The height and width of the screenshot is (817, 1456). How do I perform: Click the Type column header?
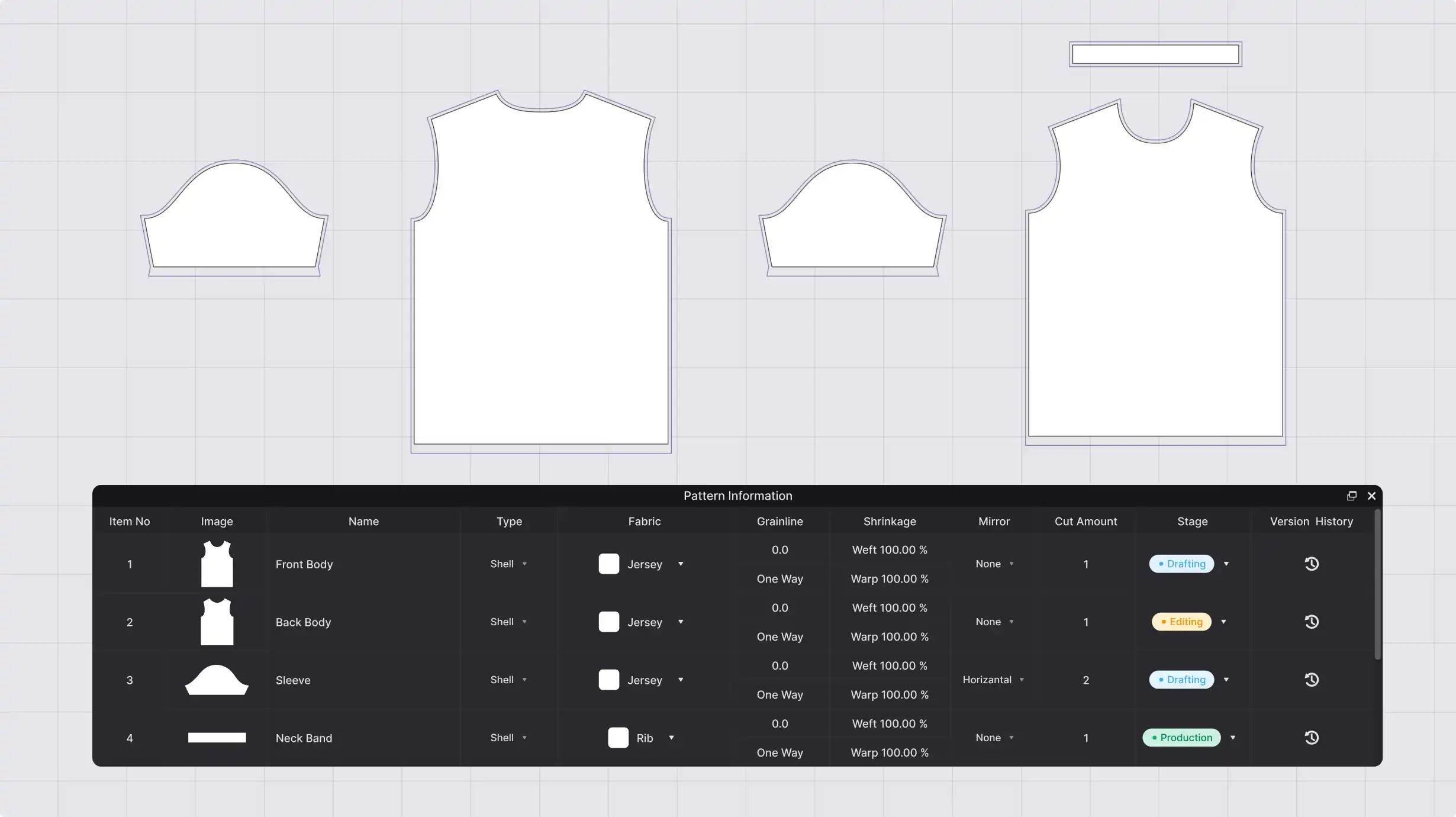(x=509, y=522)
